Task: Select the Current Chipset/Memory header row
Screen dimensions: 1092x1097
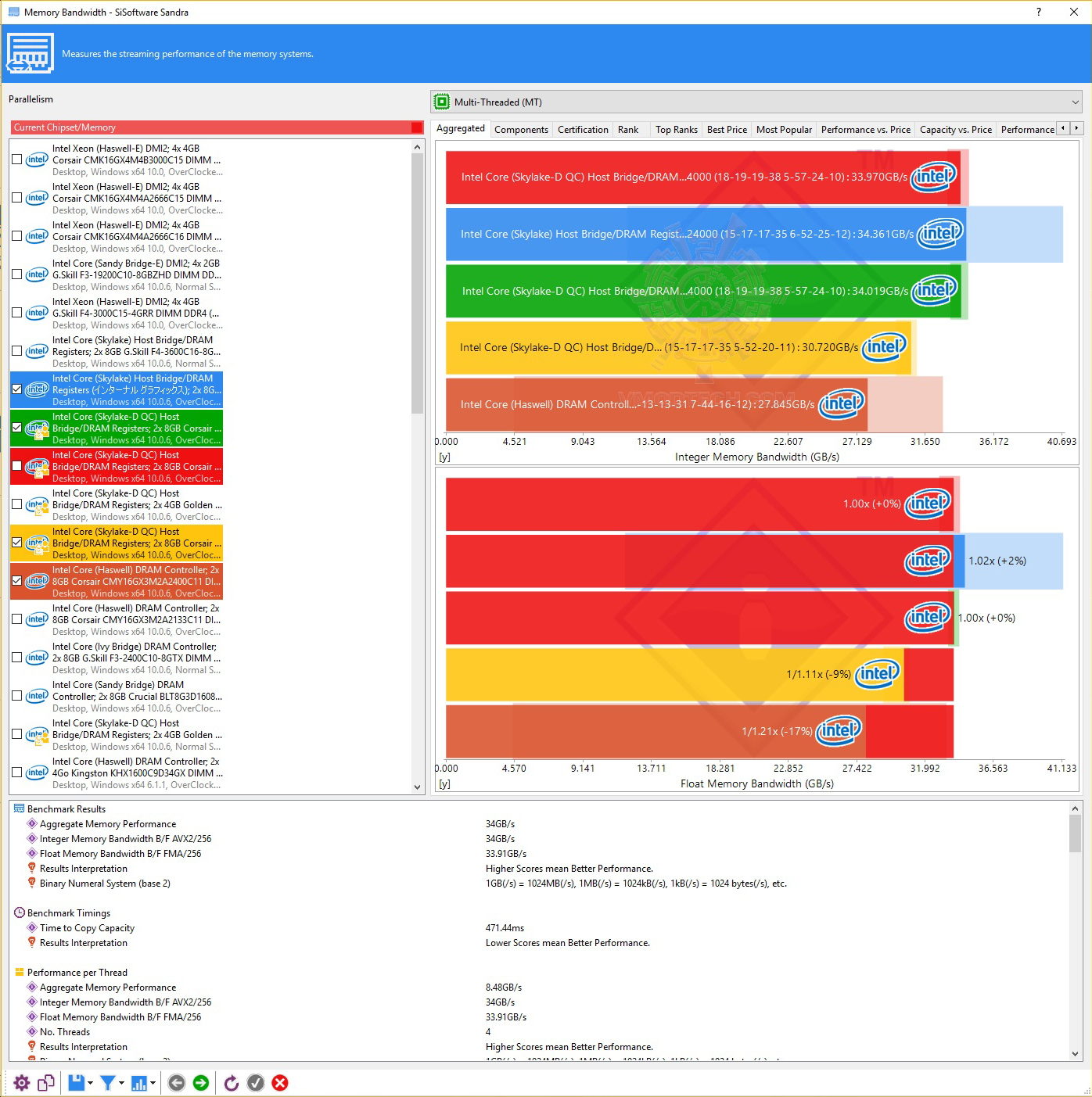Action: point(217,127)
